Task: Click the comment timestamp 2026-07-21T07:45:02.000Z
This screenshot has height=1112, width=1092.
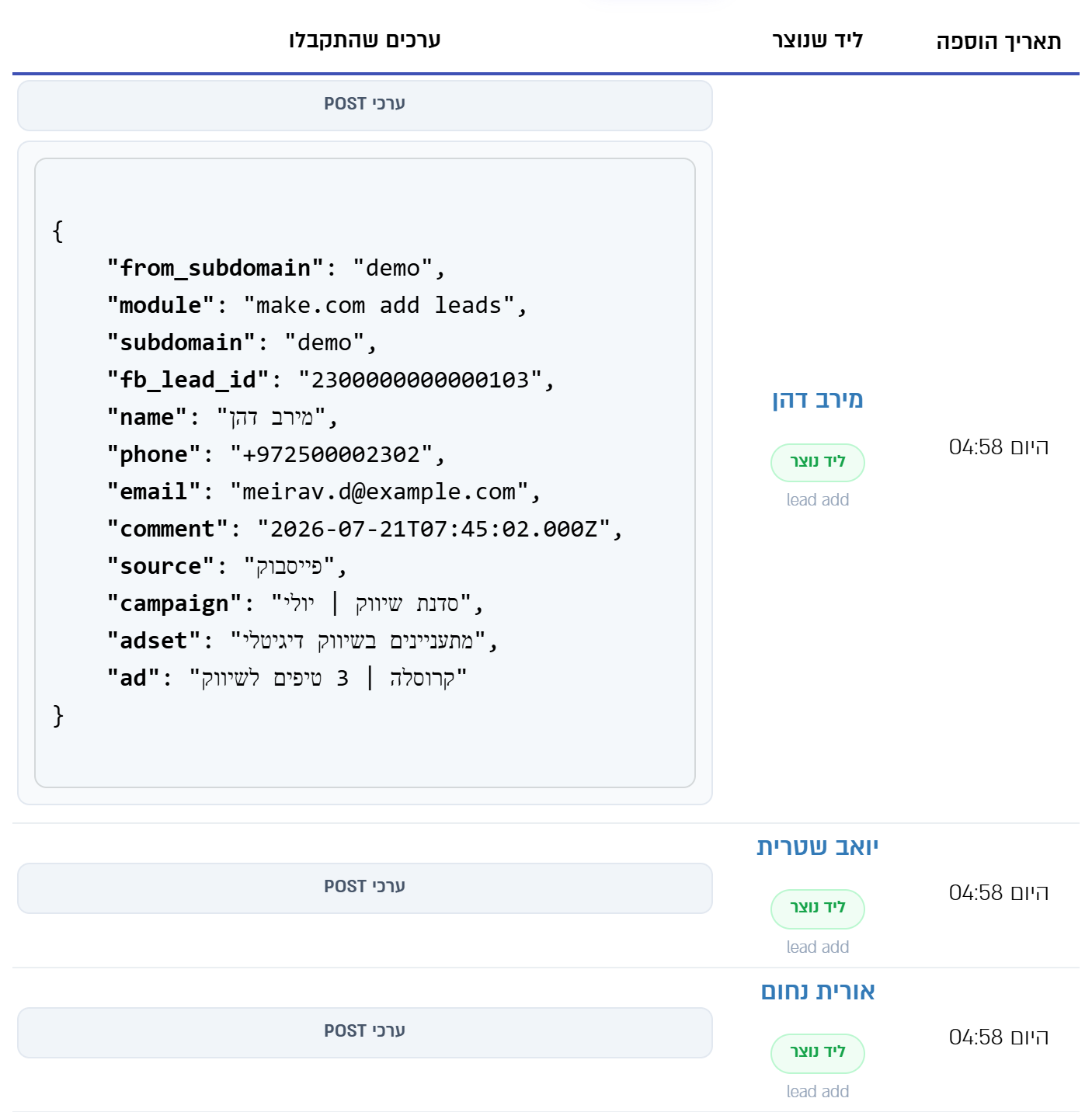Action: point(434,530)
